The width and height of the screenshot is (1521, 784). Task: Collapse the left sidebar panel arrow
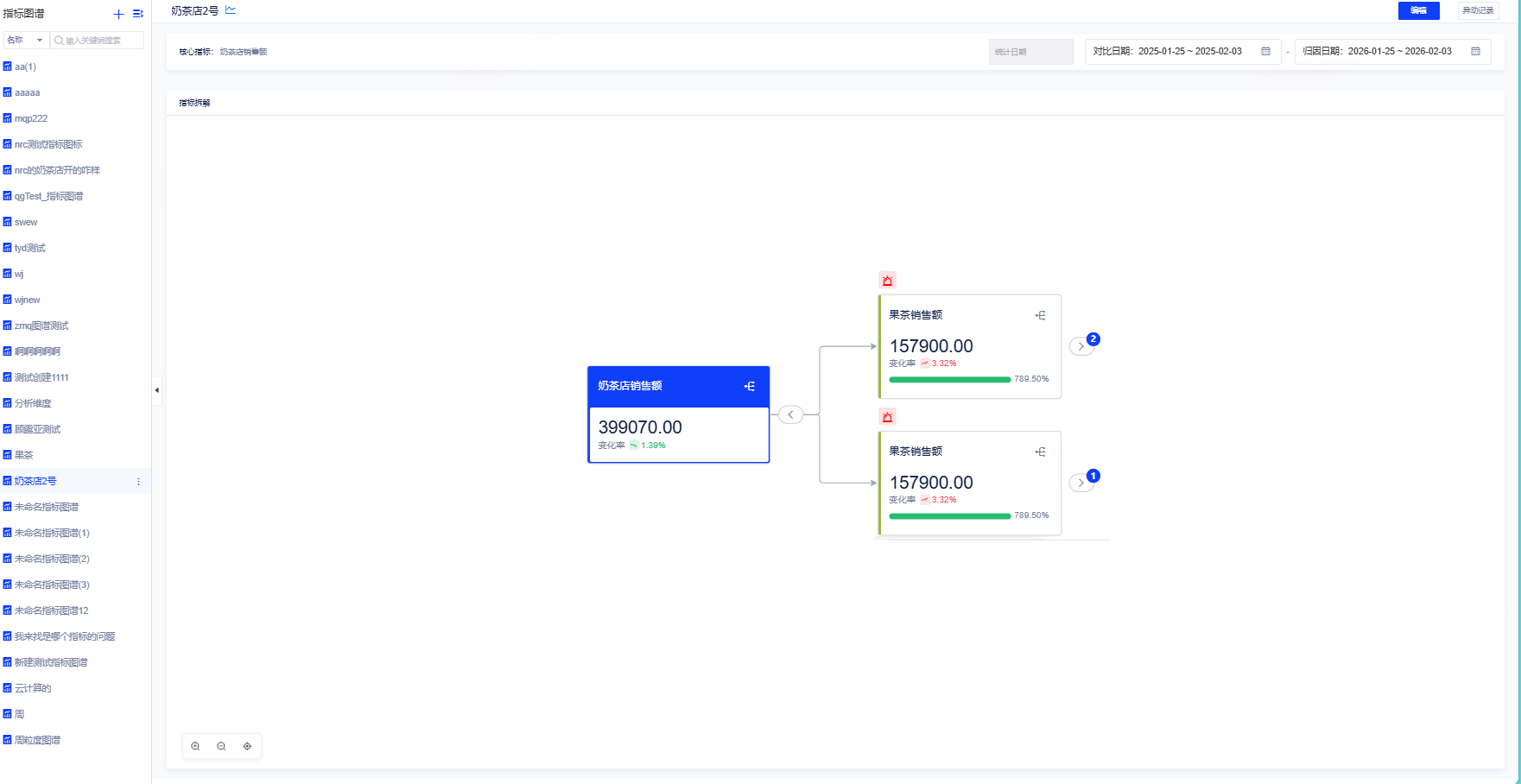coord(156,390)
